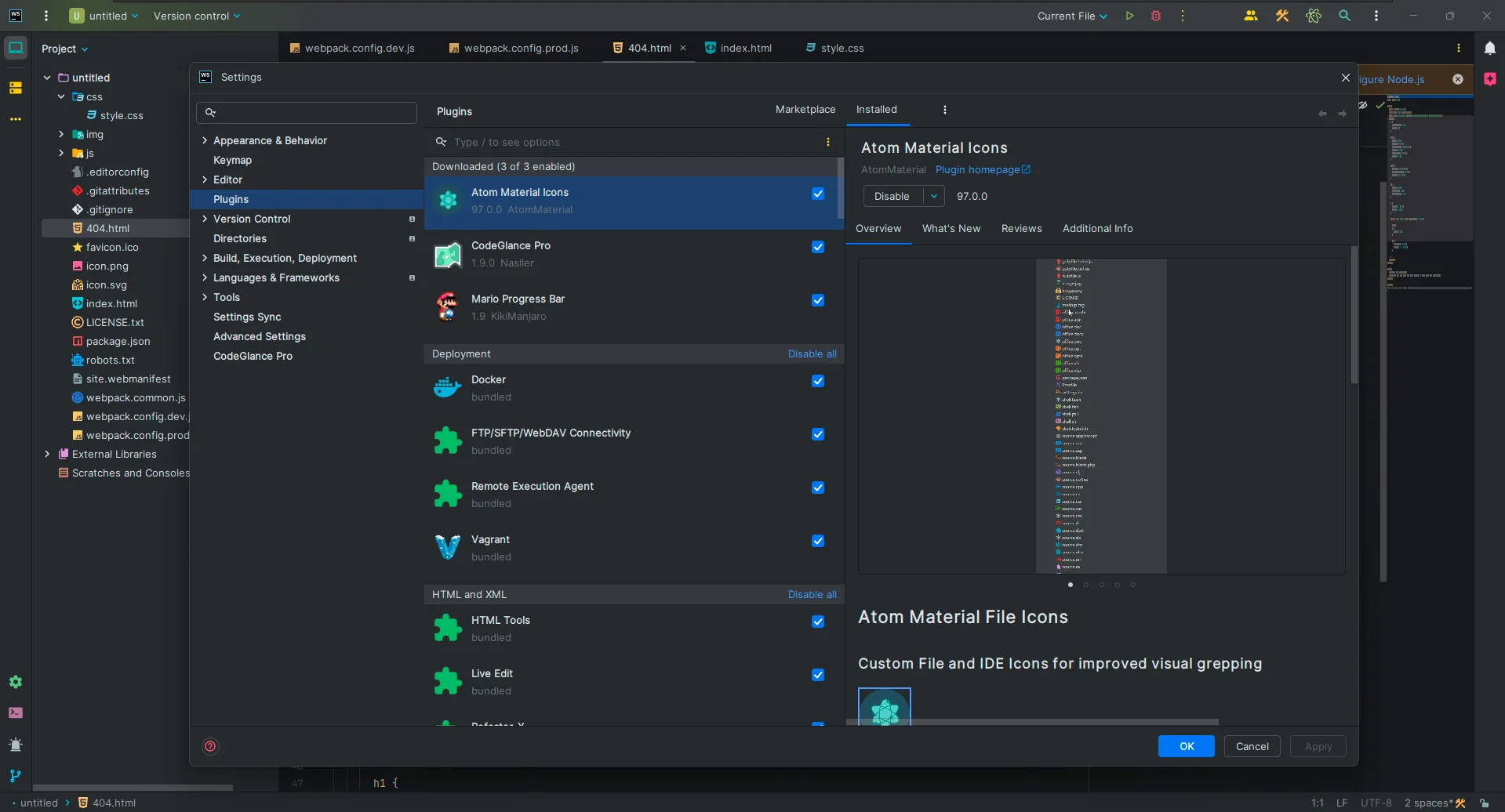Click the search magnifier in top toolbar
The height and width of the screenshot is (812, 1505).
(1344, 16)
